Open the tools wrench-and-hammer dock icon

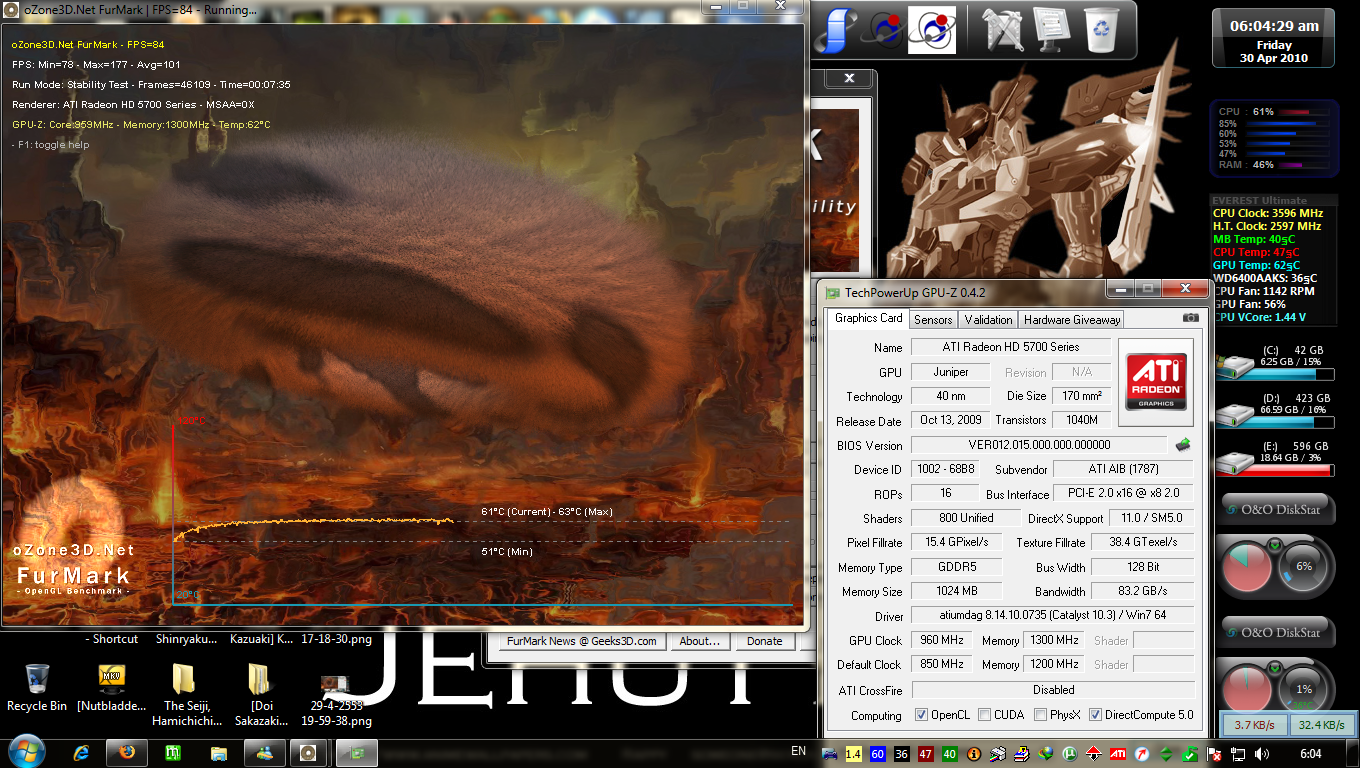(1004, 28)
